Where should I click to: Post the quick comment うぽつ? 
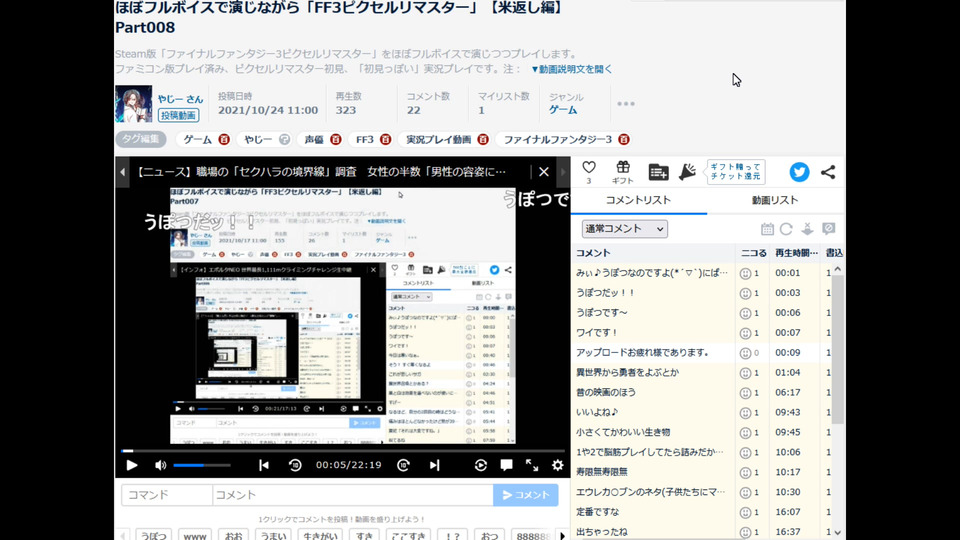click(x=153, y=536)
